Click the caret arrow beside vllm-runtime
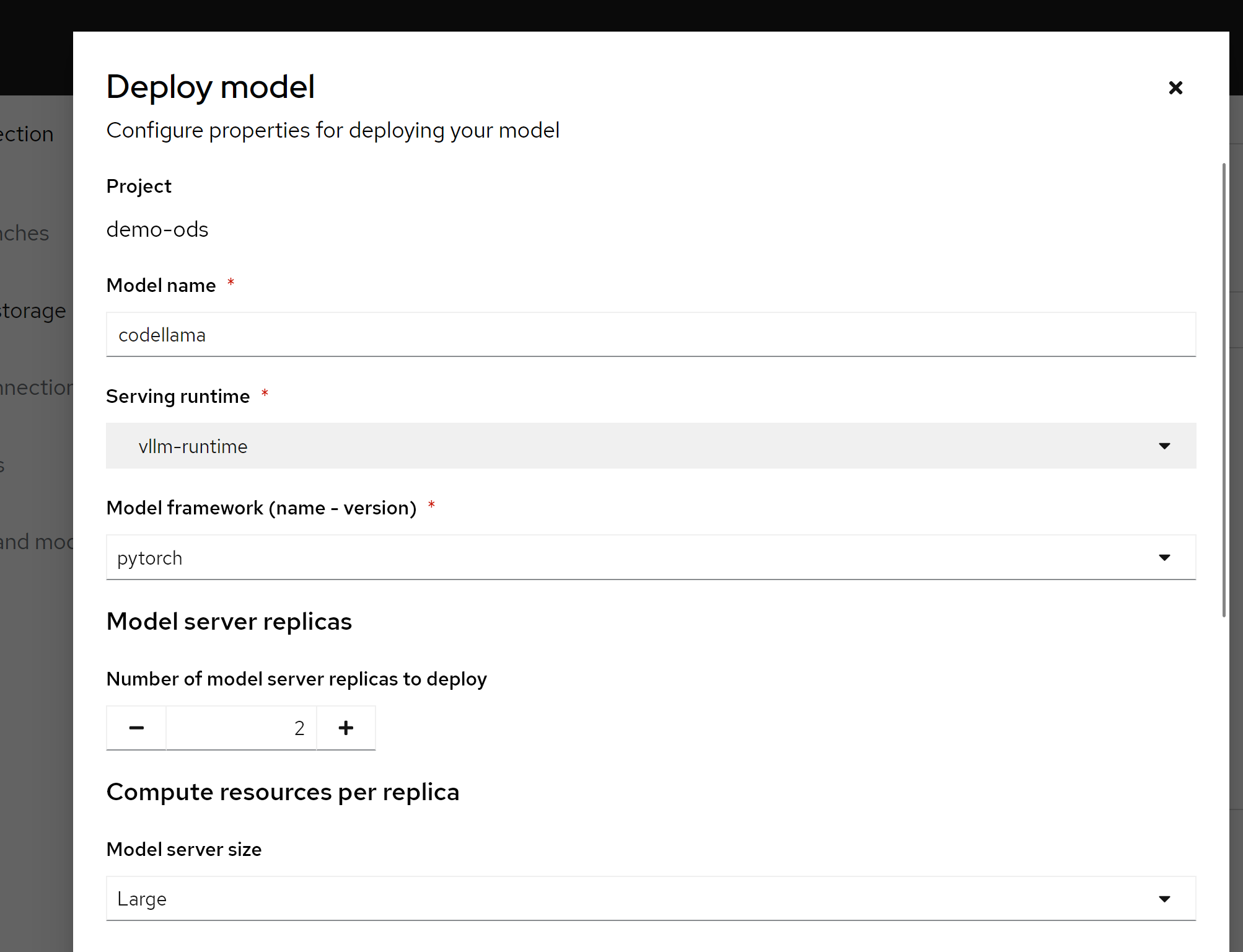Viewport: 1243px width, 952px height. coord(1164,446)
